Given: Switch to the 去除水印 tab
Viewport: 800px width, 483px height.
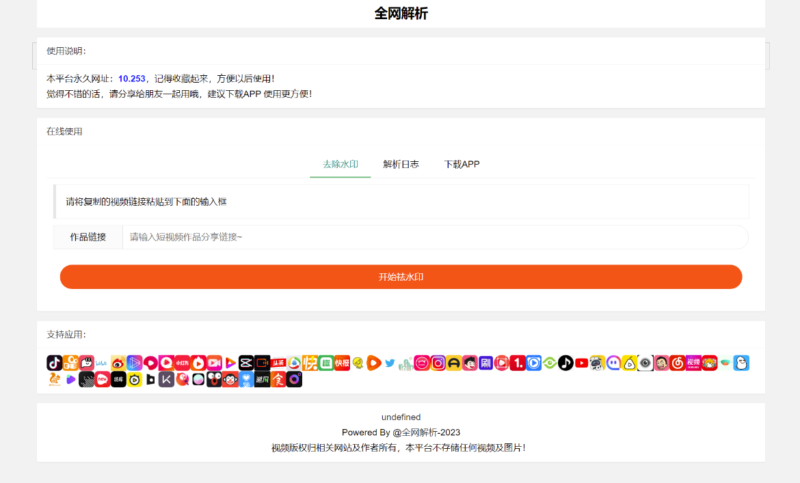Looking at the screenshot, I should [340, 164].
